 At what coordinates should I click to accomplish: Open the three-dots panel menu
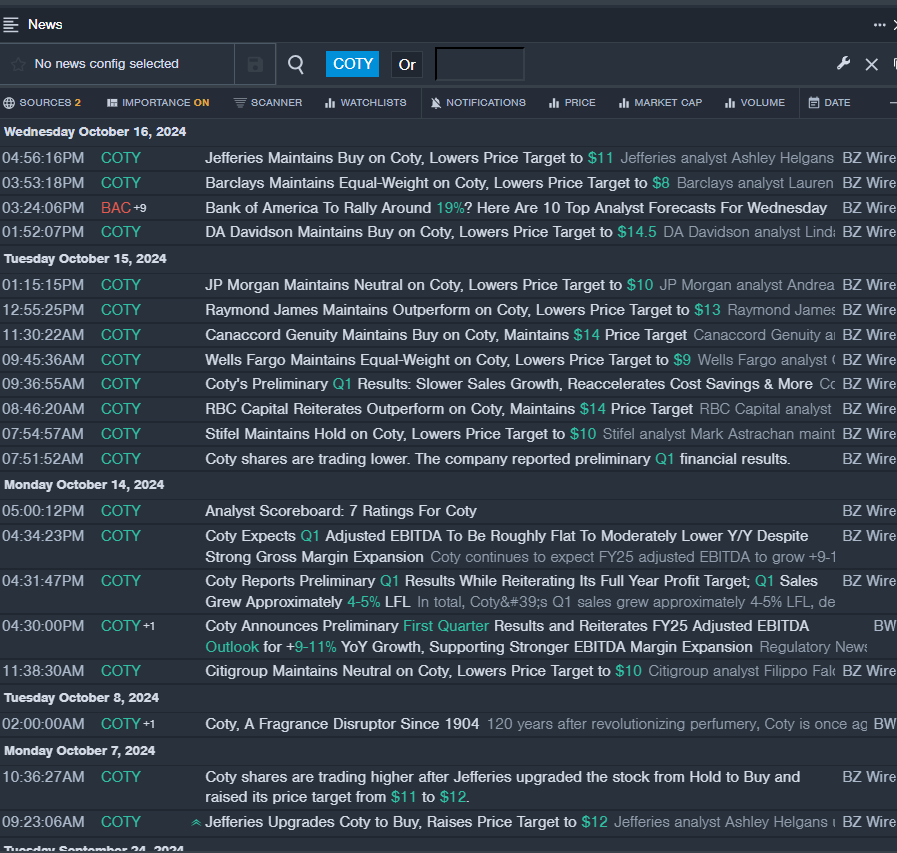coord(879,24)
